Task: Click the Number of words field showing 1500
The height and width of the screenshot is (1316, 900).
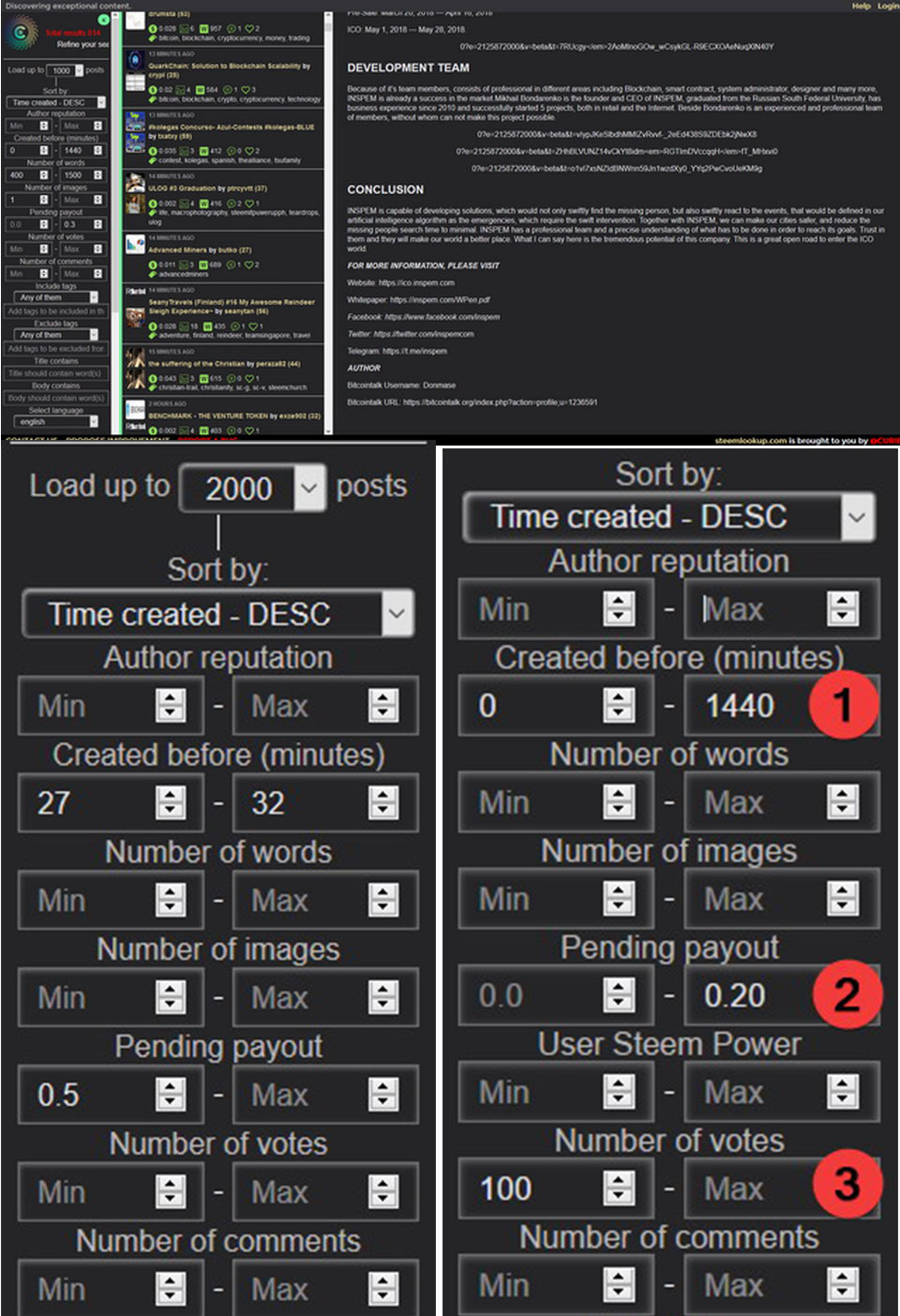Action: (x=82, y=174)
